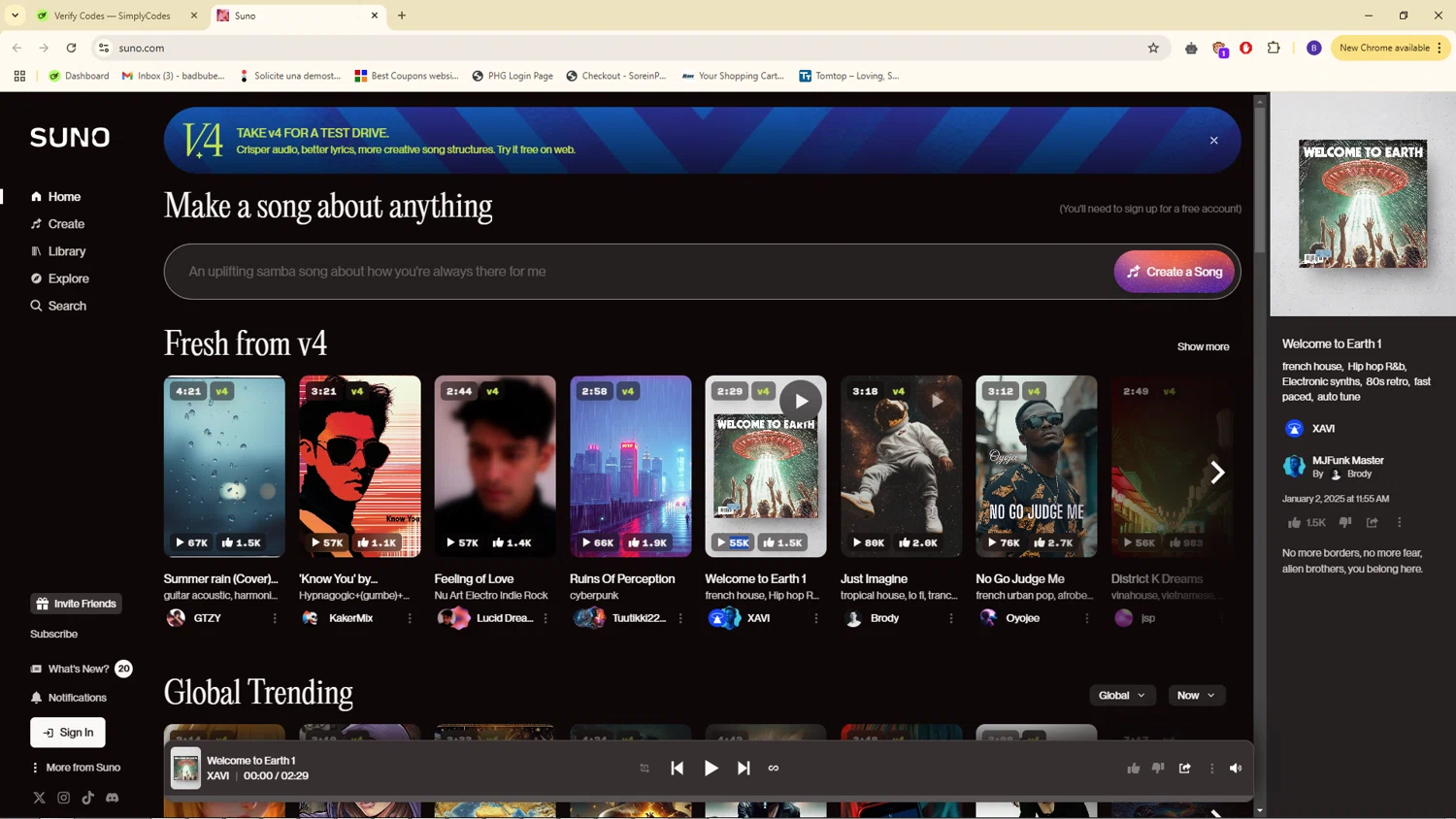
Task: Click the Instagram icon in sidebar
Action: pyautogui.click(x=64, y=798)
